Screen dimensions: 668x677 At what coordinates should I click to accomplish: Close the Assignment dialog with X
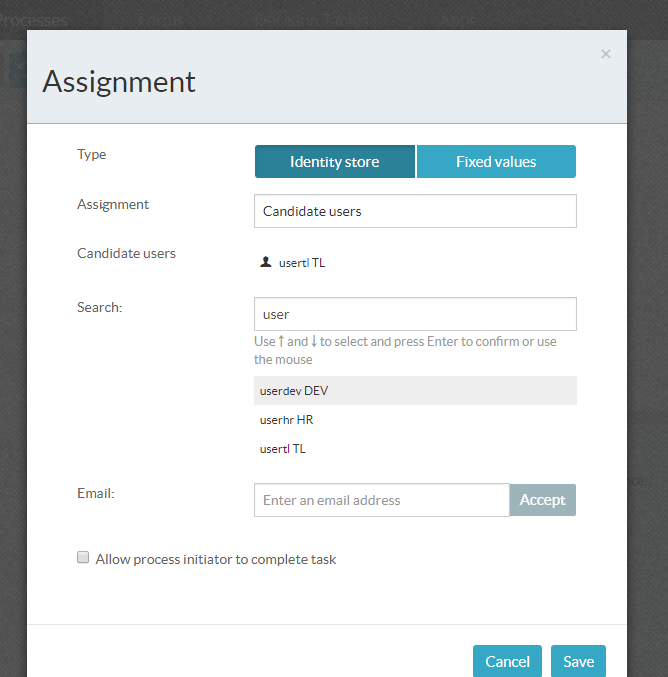tap(605, 54)
